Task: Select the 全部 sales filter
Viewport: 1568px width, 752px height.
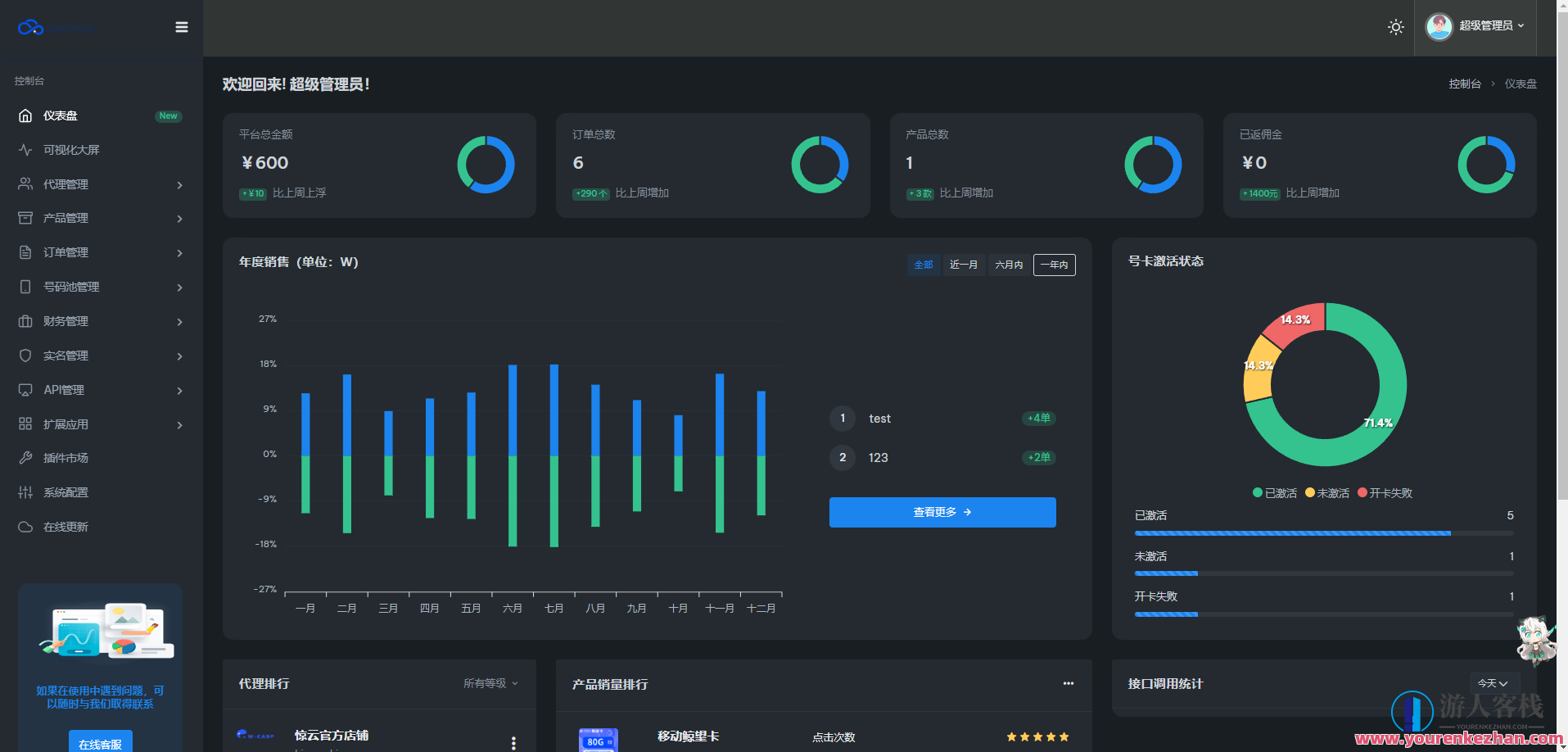Action: [x=924, y=265]
